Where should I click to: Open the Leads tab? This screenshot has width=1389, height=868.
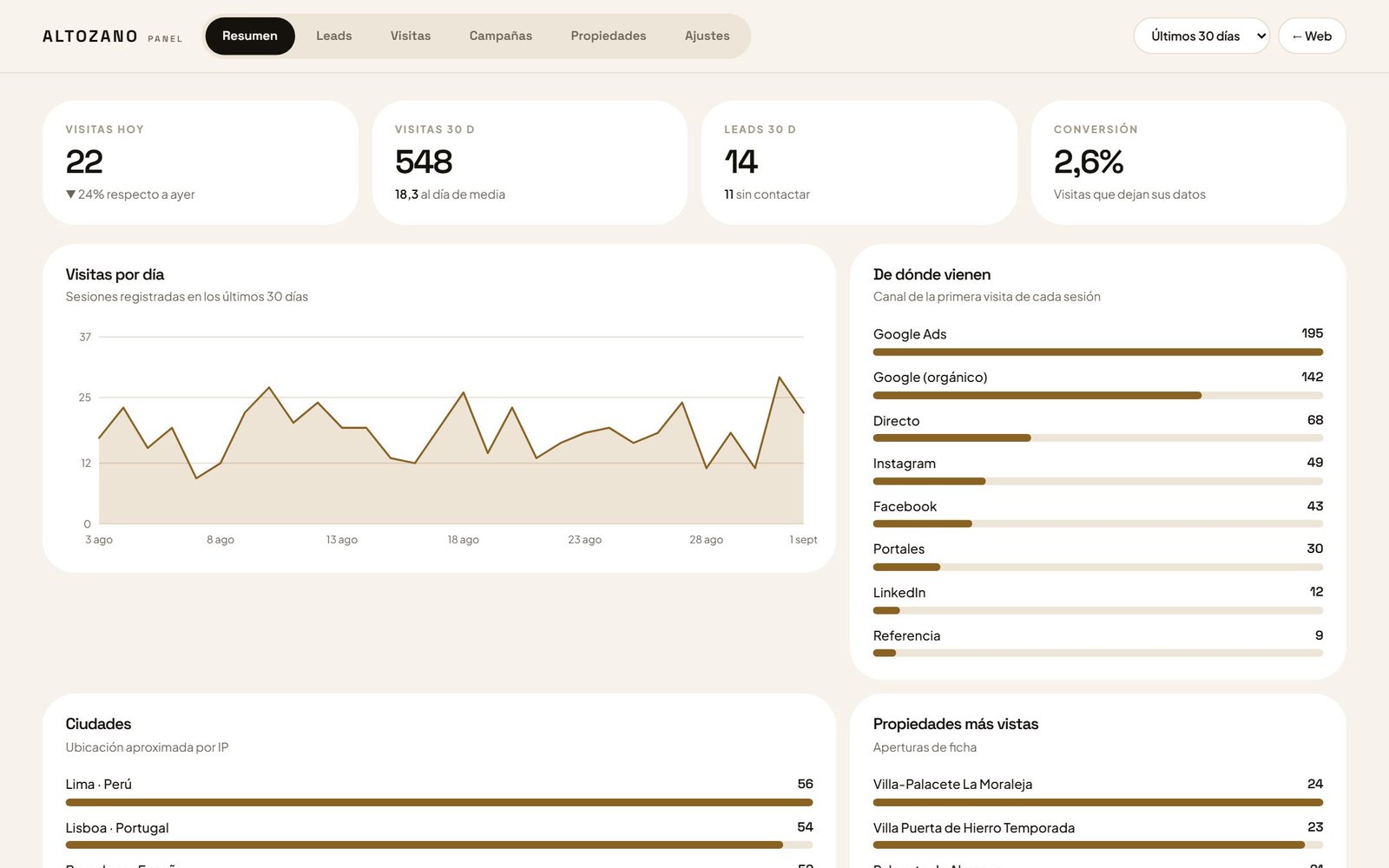tap(333, 36)
